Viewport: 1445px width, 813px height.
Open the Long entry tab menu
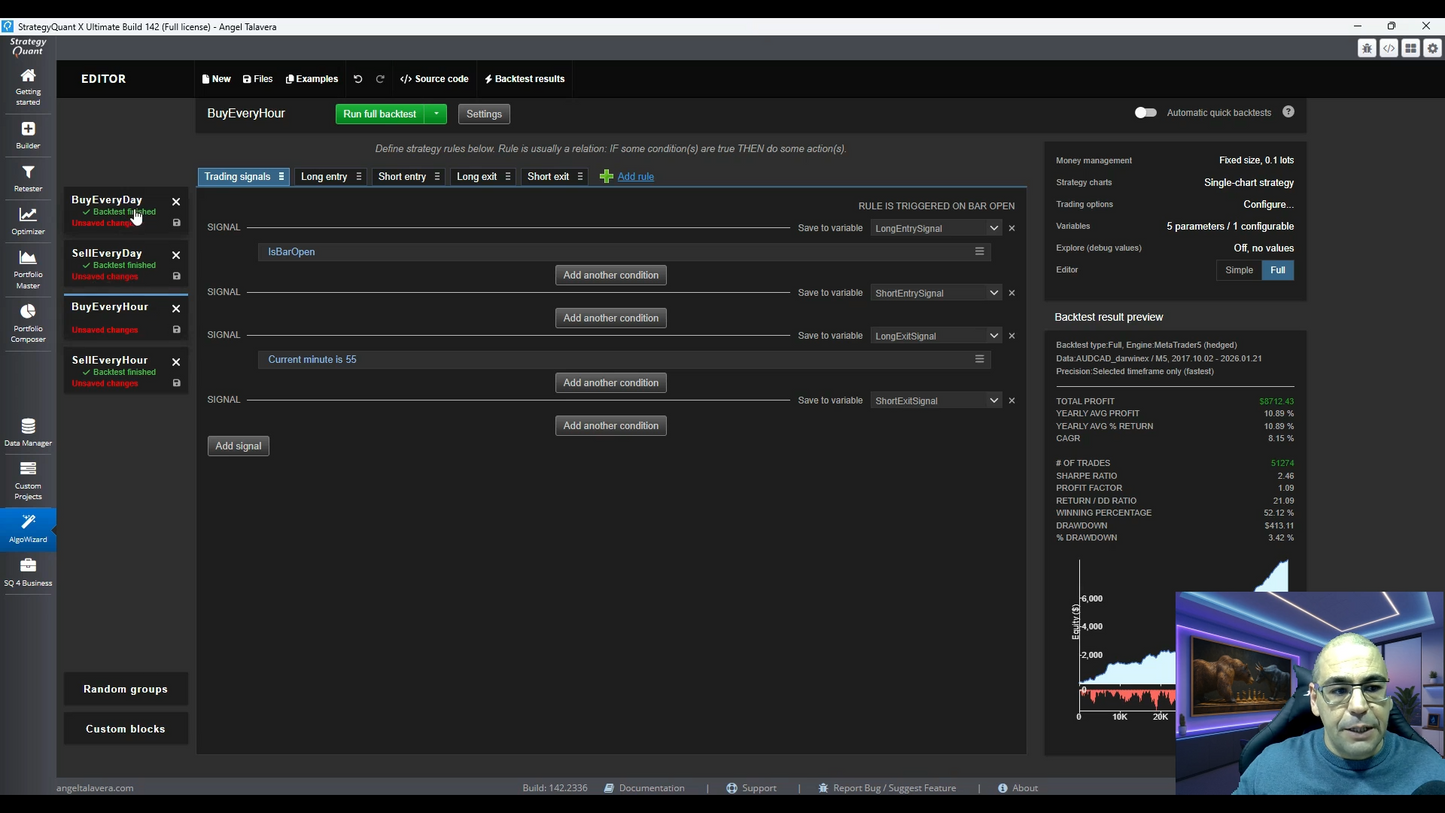pyautogui.click(x=359, y=177)
